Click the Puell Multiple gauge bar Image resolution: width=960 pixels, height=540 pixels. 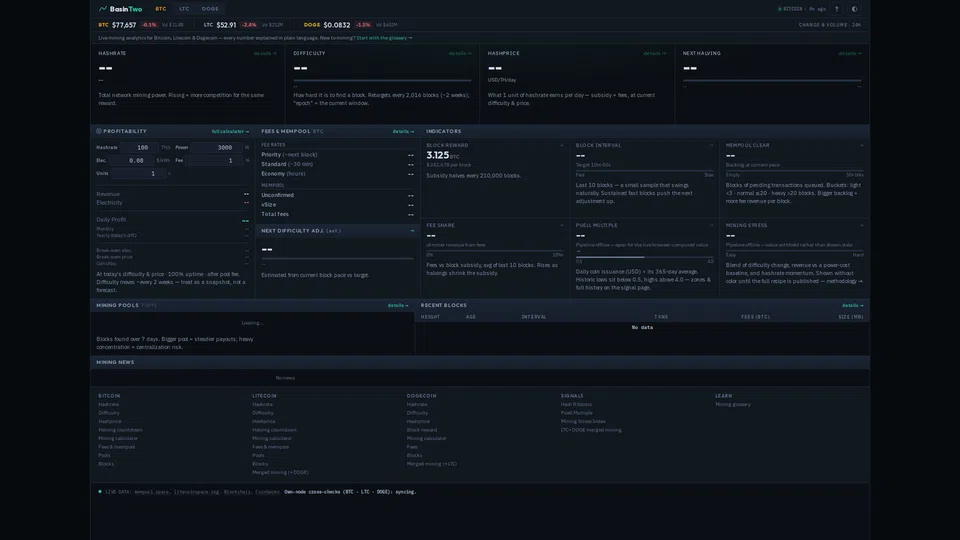645,257
